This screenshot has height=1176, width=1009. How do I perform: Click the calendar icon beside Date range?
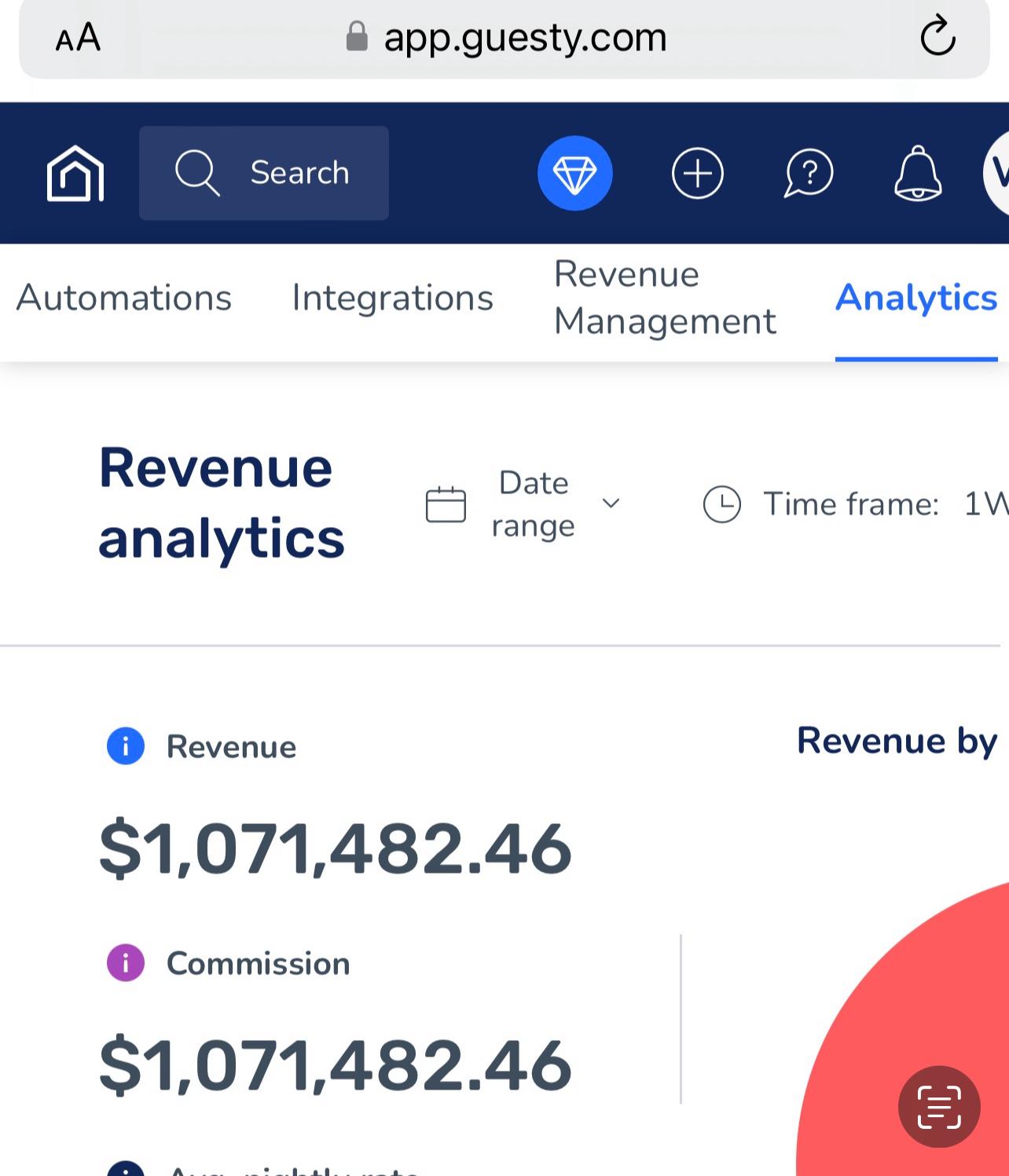[x=446, y=504]
